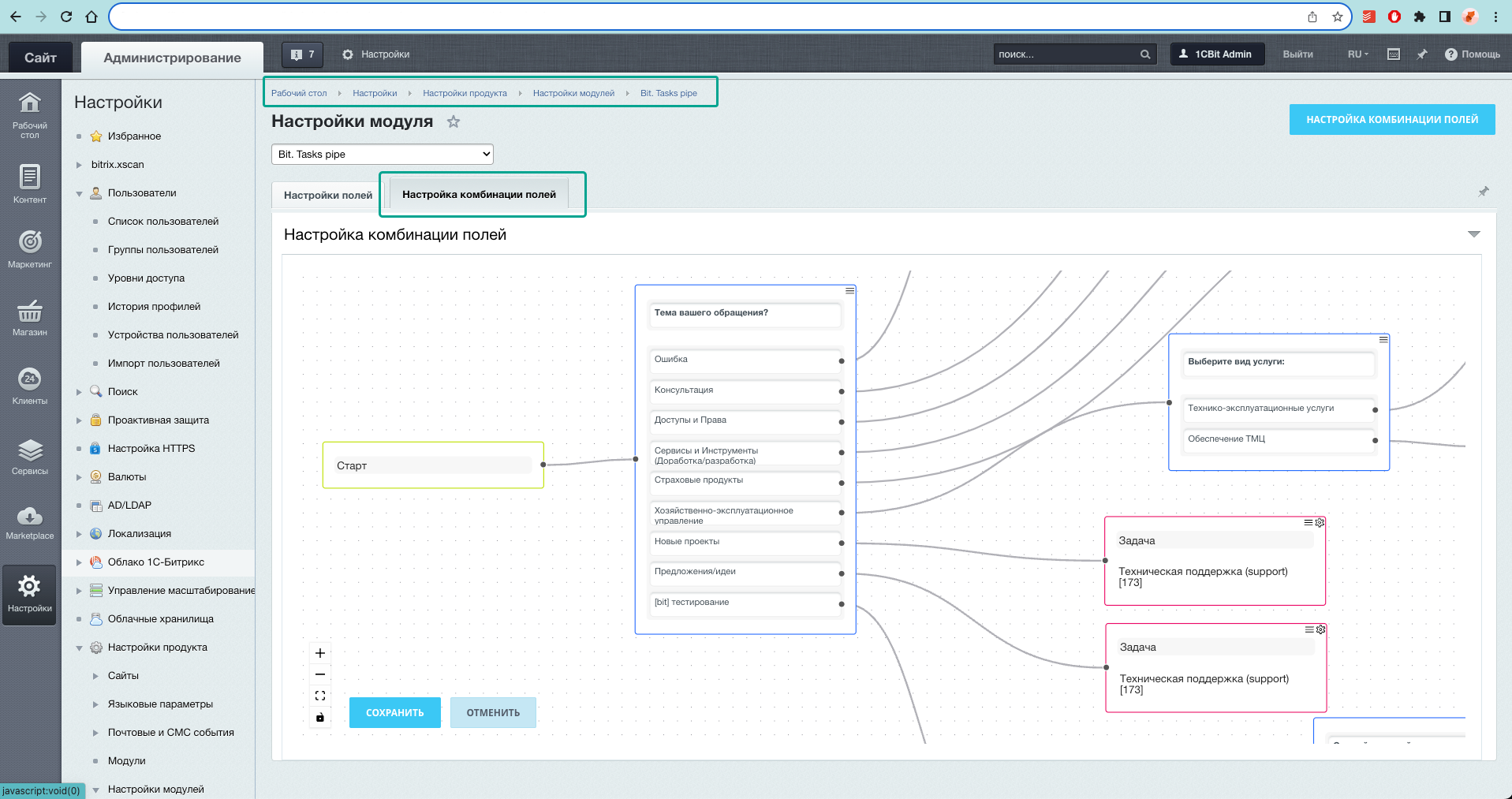Click the search input field
Screen dimensions: 1512x799
1066,54
